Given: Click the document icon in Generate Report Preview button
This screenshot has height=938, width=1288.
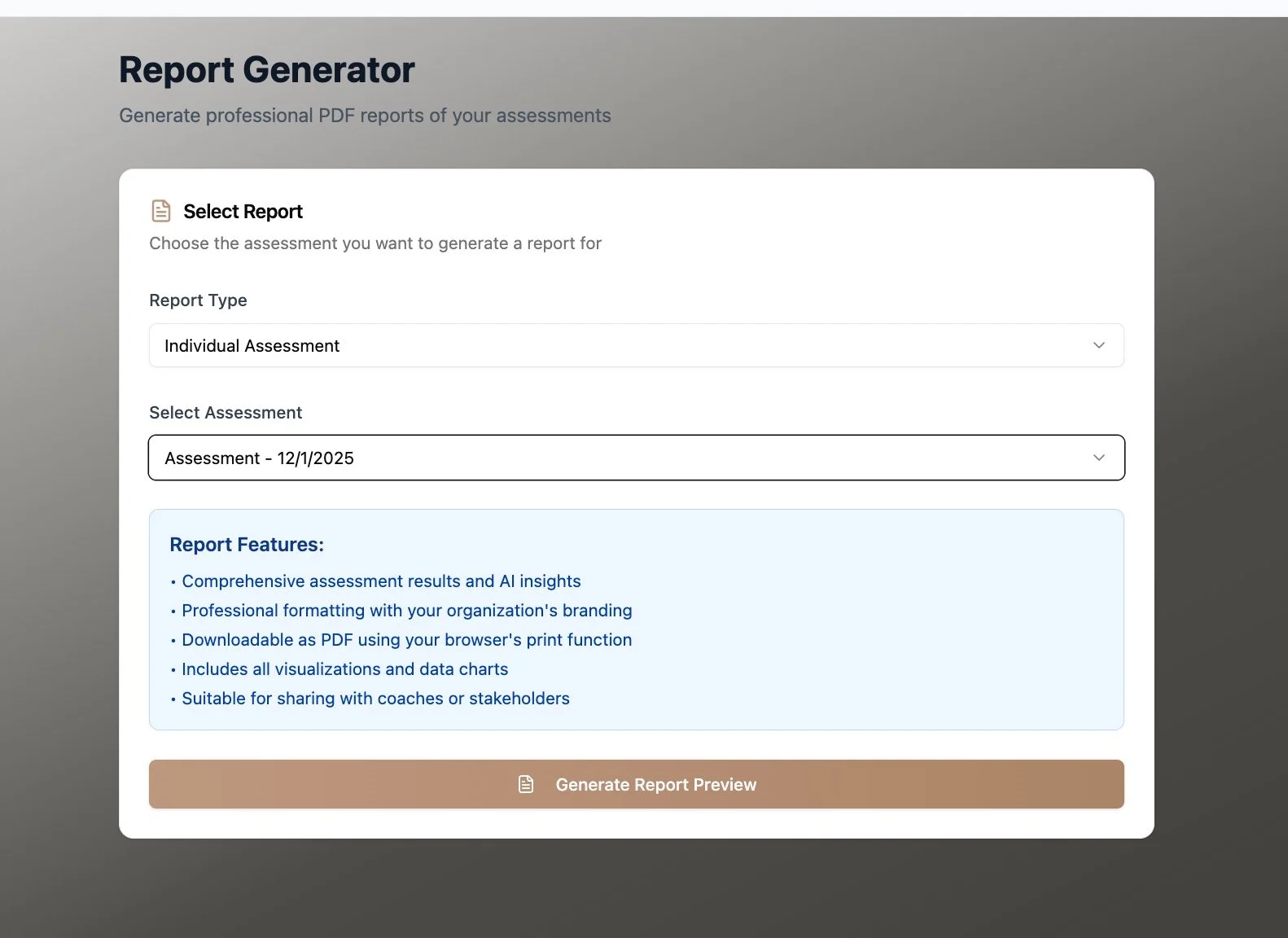Looking at the screenshot, I should pos(526,784).
